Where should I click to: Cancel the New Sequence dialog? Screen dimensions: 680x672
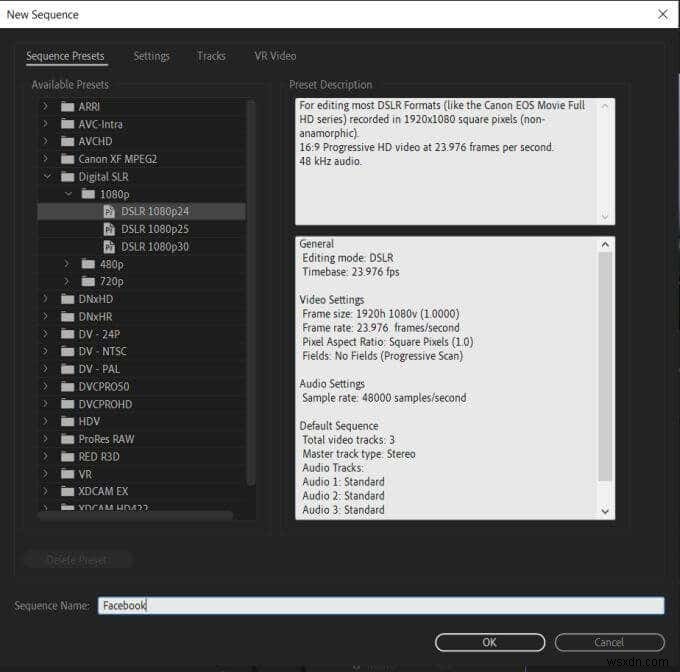click(x=609, y=643)
